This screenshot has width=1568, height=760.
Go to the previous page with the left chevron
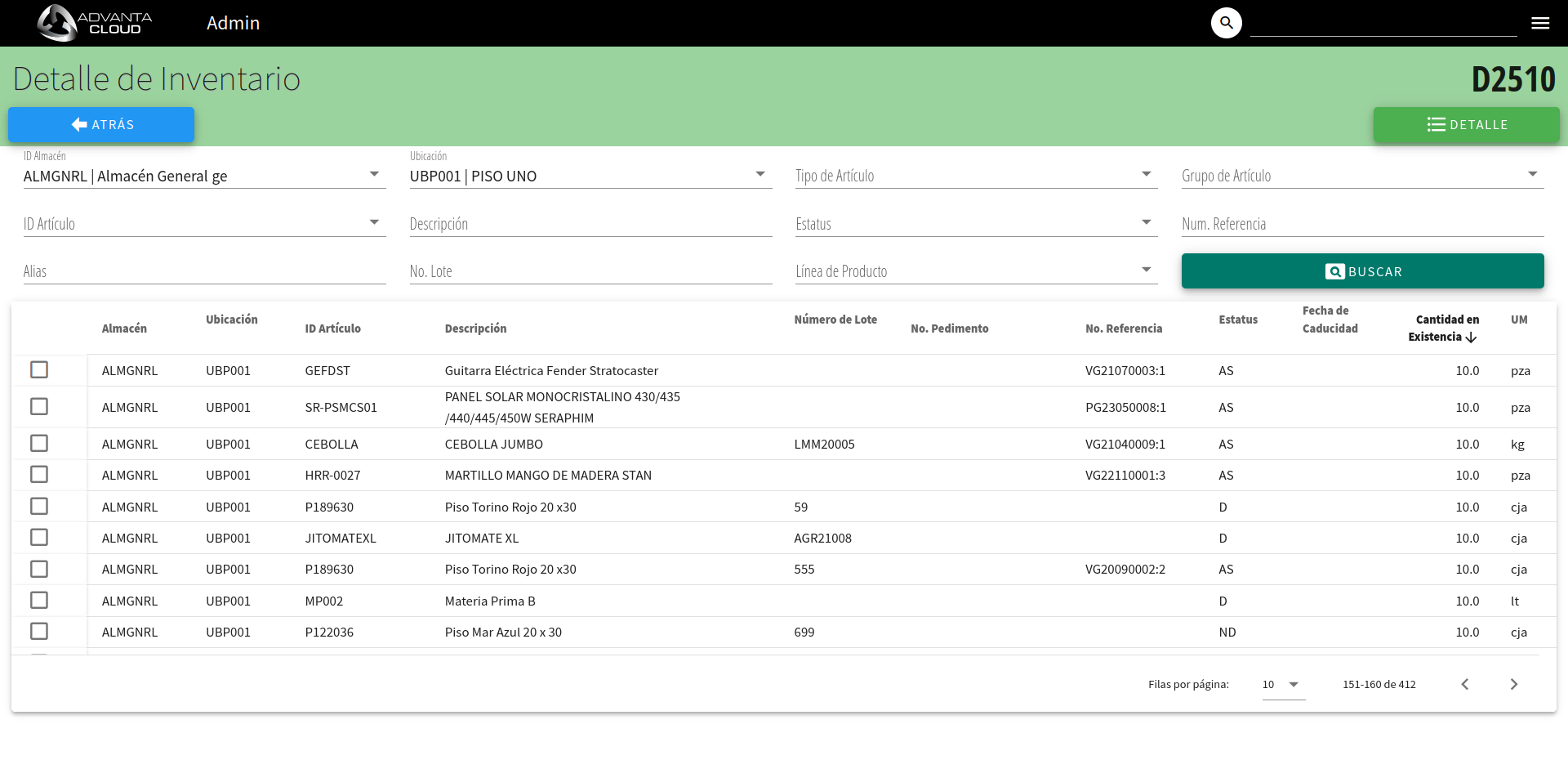click(1464, 684)
